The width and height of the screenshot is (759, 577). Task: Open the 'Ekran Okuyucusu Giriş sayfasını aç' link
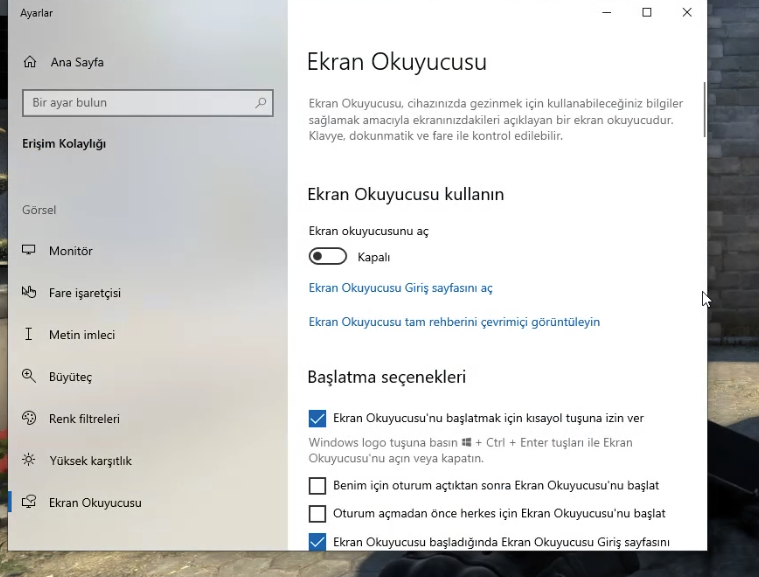[400, 288]
